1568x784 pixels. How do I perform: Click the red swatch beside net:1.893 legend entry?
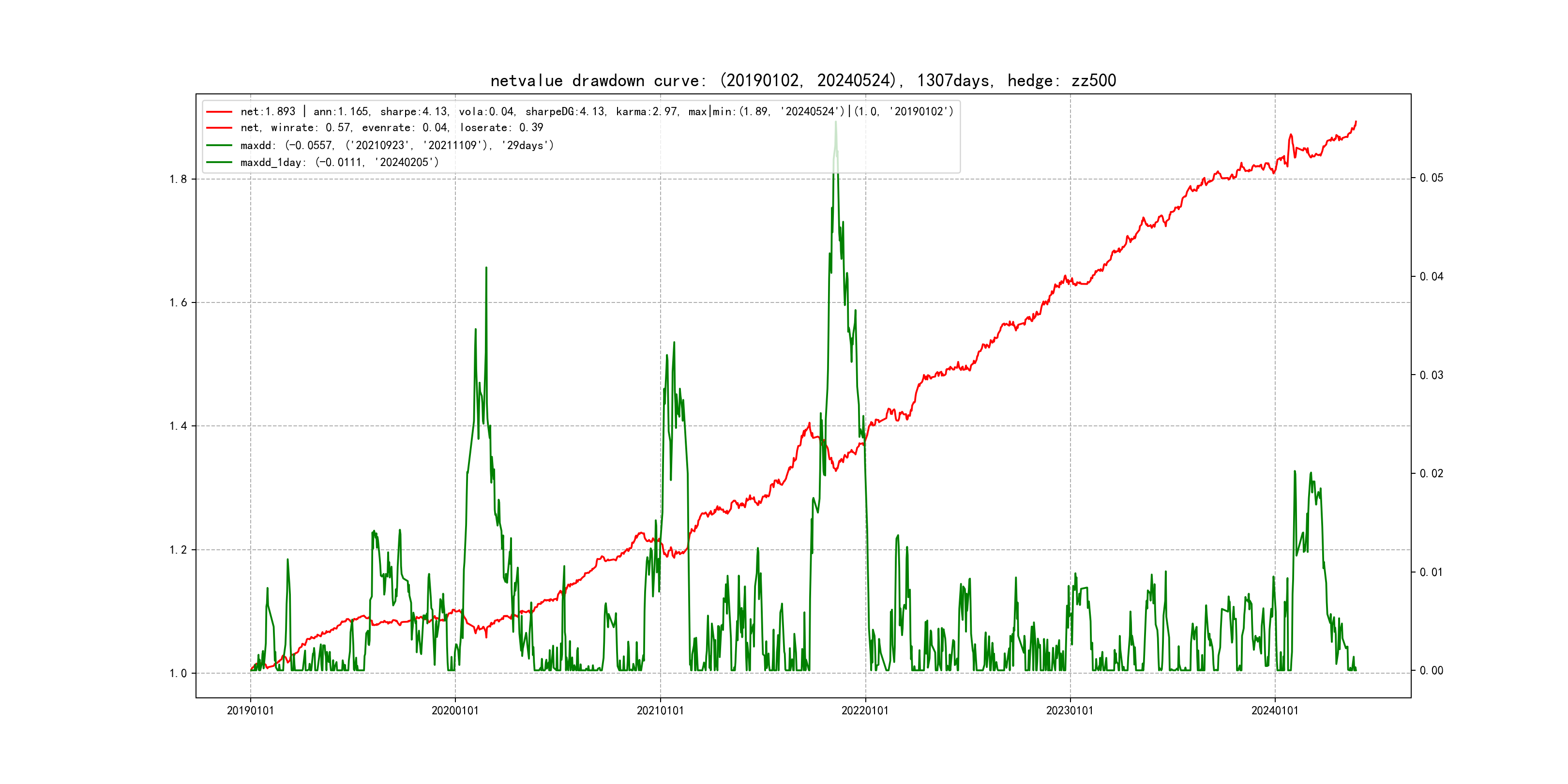(219, 112)
